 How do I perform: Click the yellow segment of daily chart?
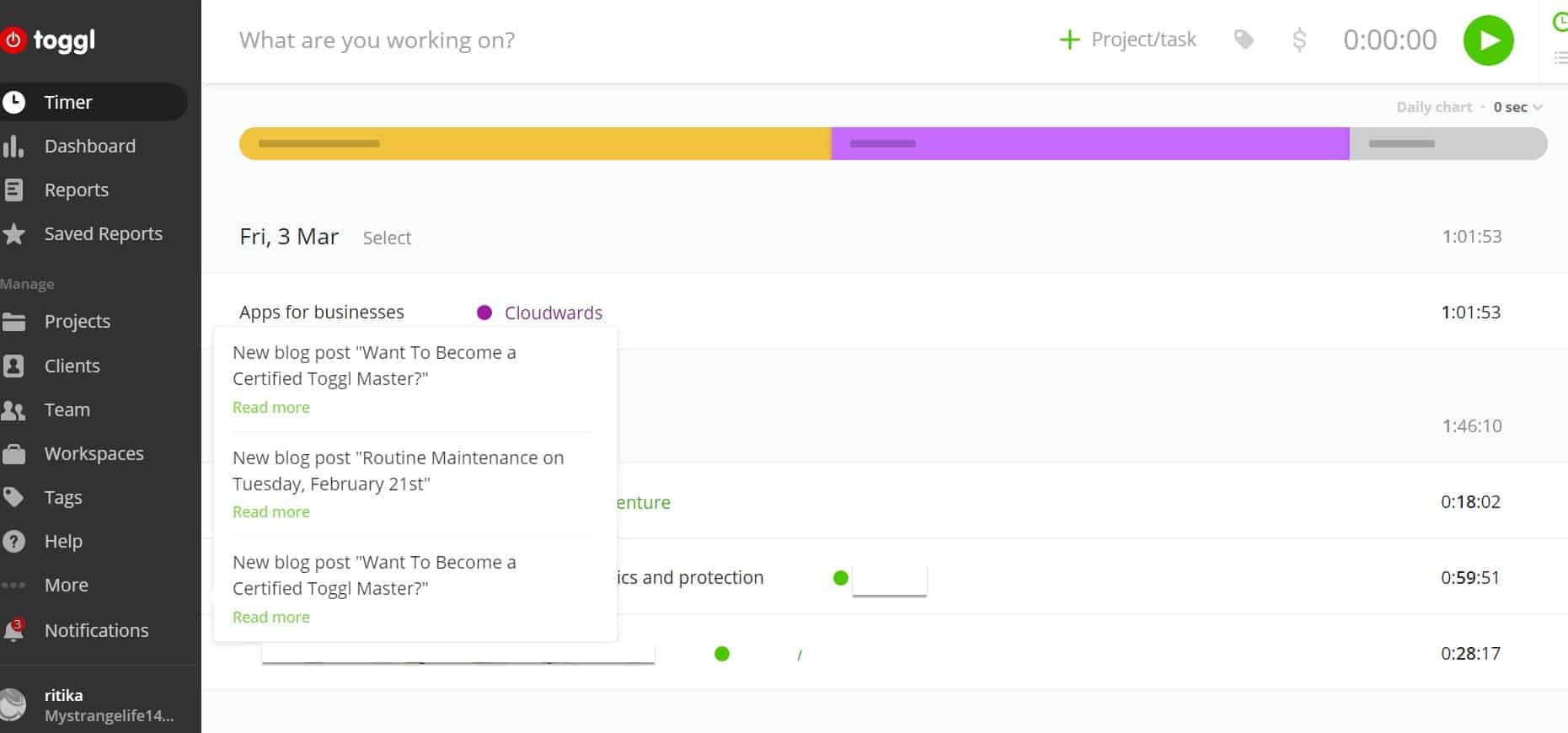click(x=535, y=143)
